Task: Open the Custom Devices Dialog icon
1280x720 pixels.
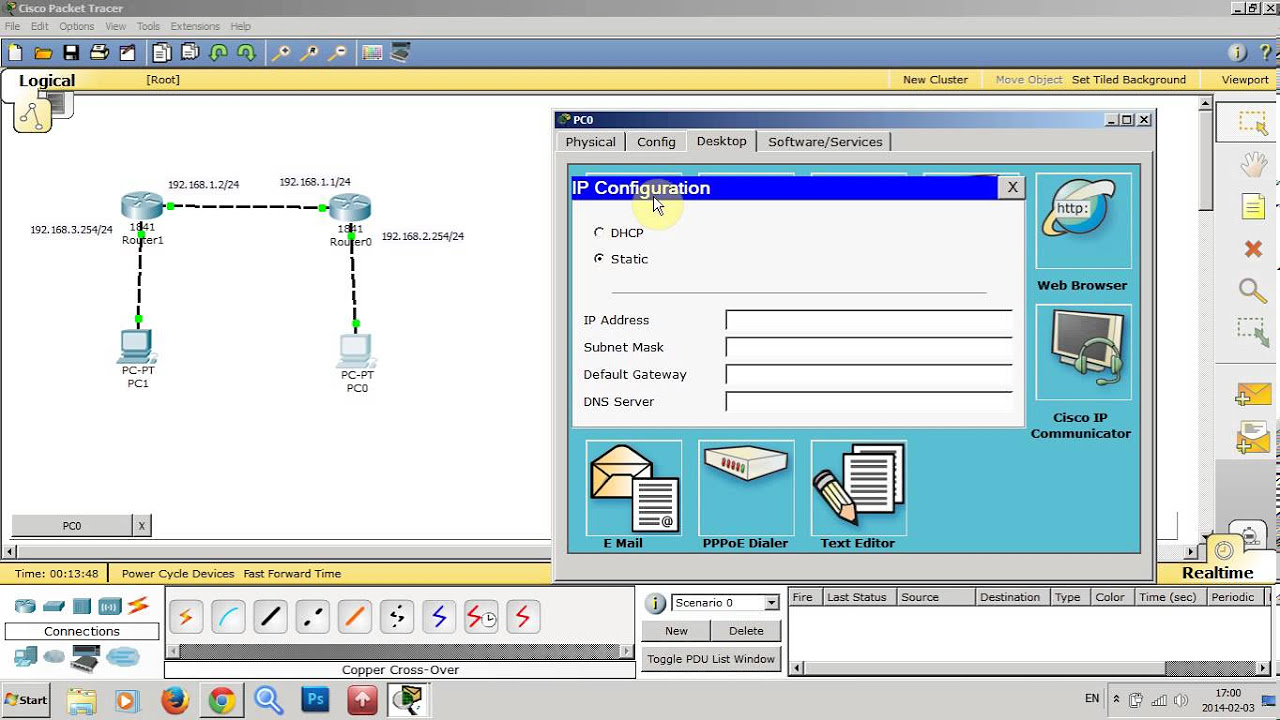Action: point(400,53)
